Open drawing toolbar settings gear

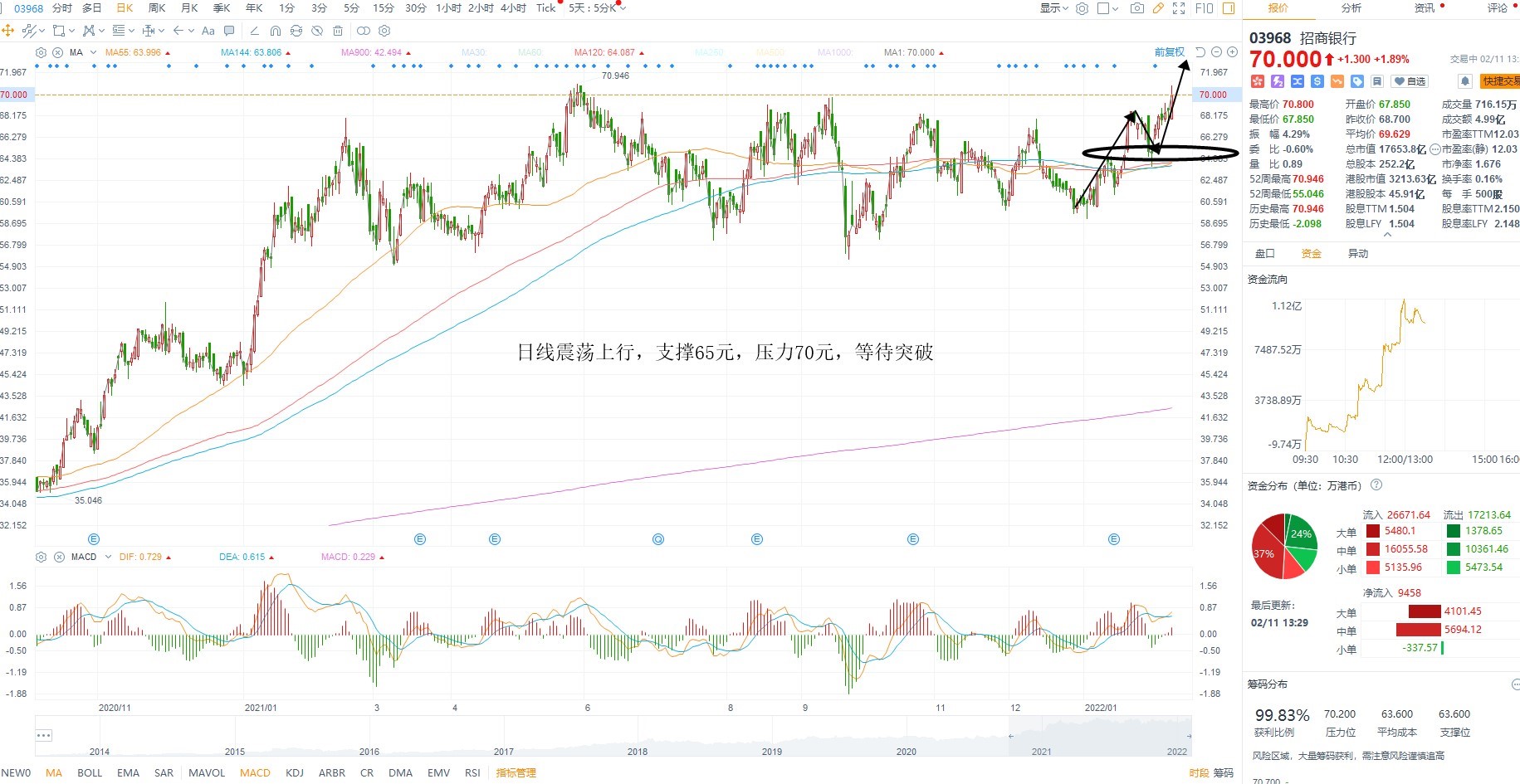point(384,31)
